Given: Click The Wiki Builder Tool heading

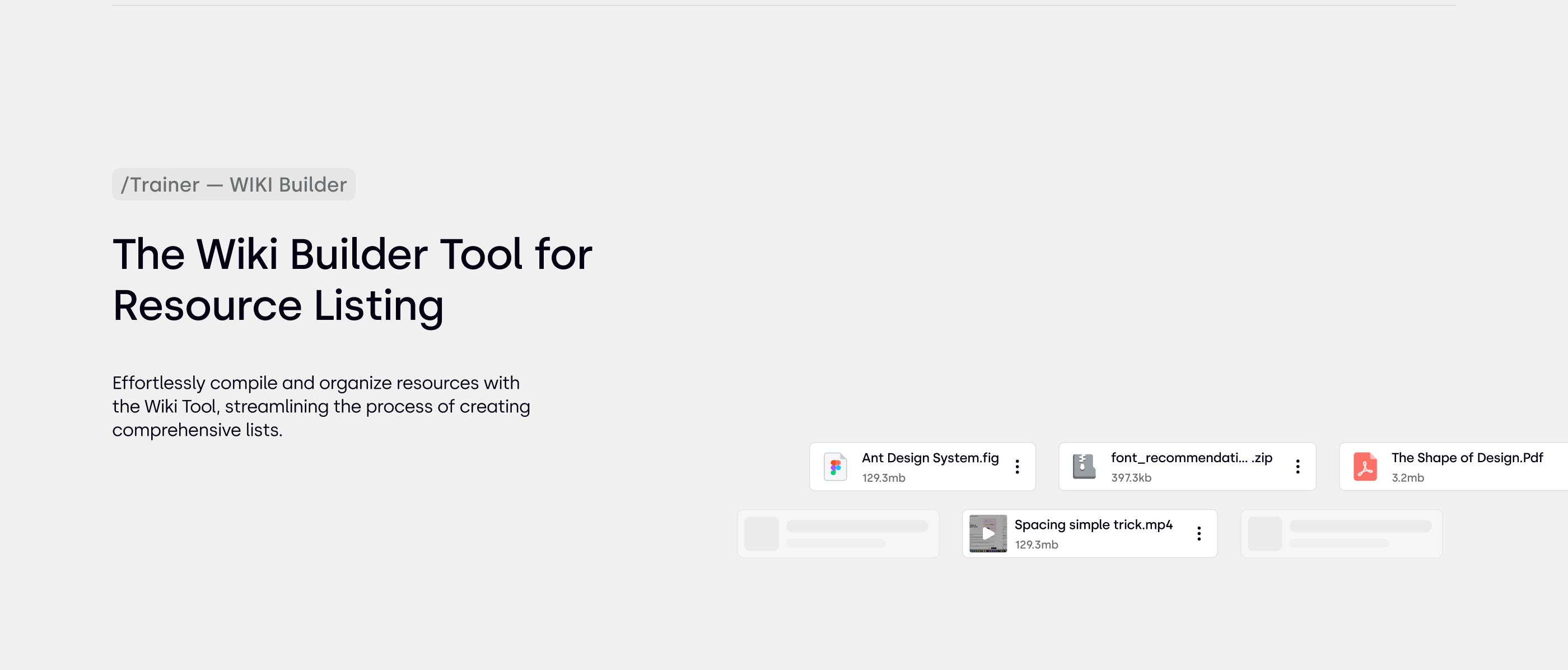Looking at the screenshot, I should pyautogui.click(x=352, y=280).
